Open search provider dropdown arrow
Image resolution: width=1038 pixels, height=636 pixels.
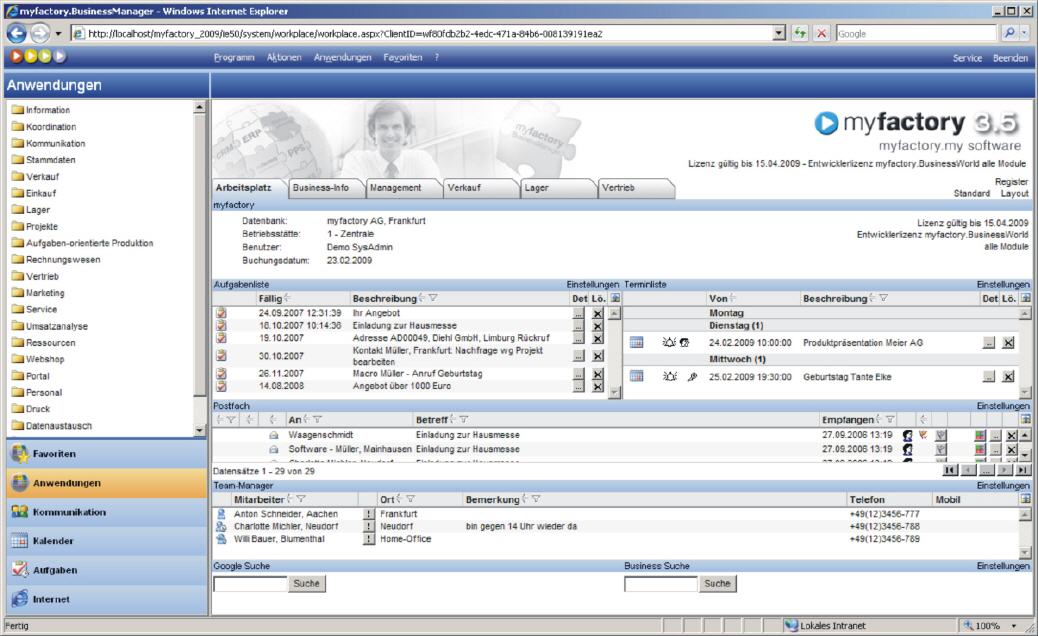click(1025, 33)
